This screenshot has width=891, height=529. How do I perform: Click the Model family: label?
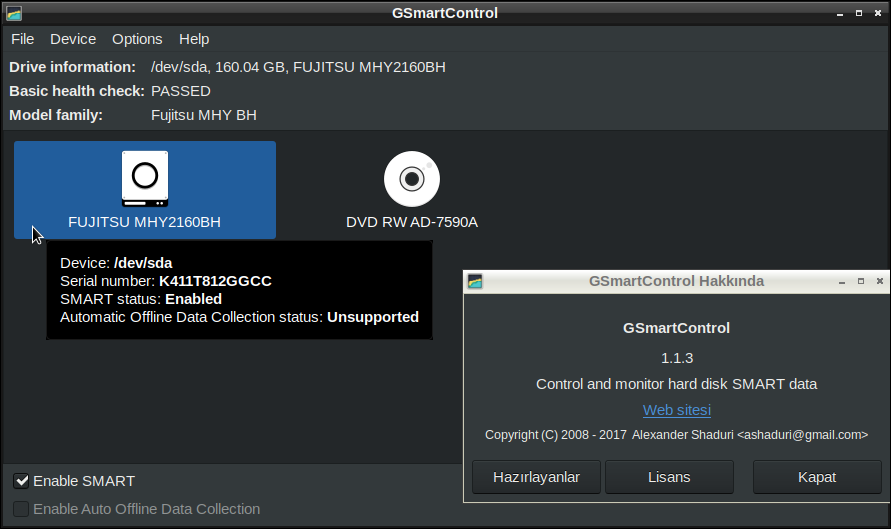pos(56,115)
